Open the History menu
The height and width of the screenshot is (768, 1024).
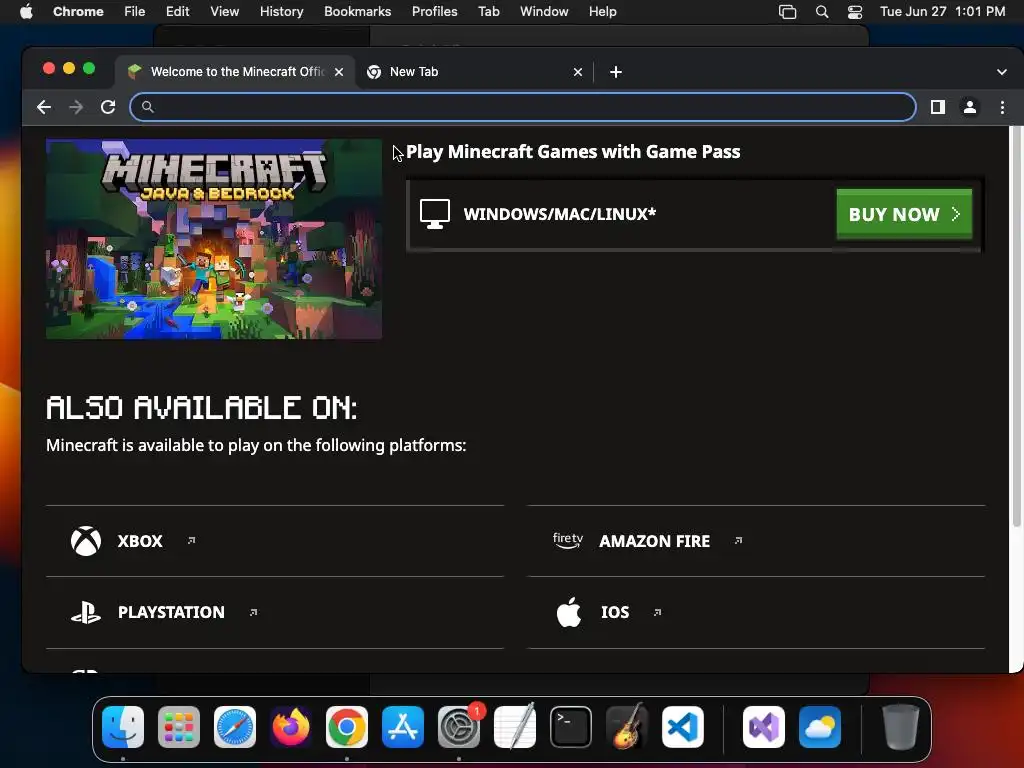coord(281,11)
